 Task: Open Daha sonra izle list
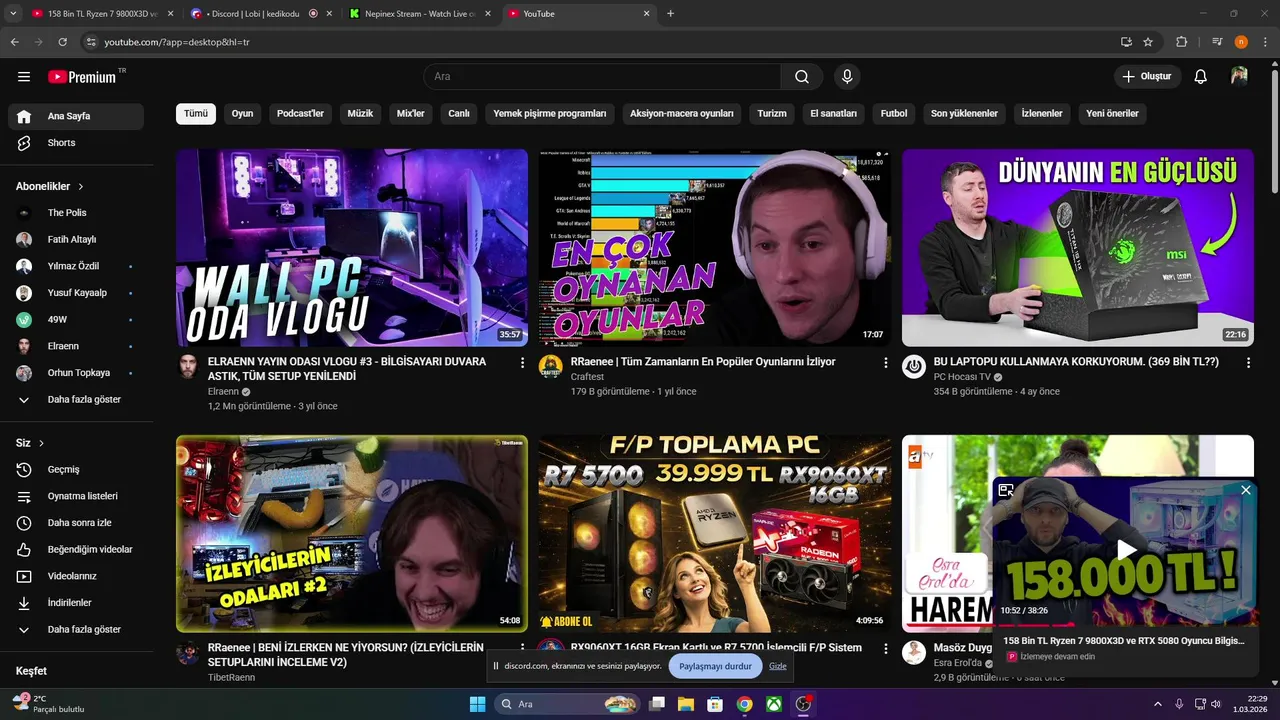pos(76,523)
